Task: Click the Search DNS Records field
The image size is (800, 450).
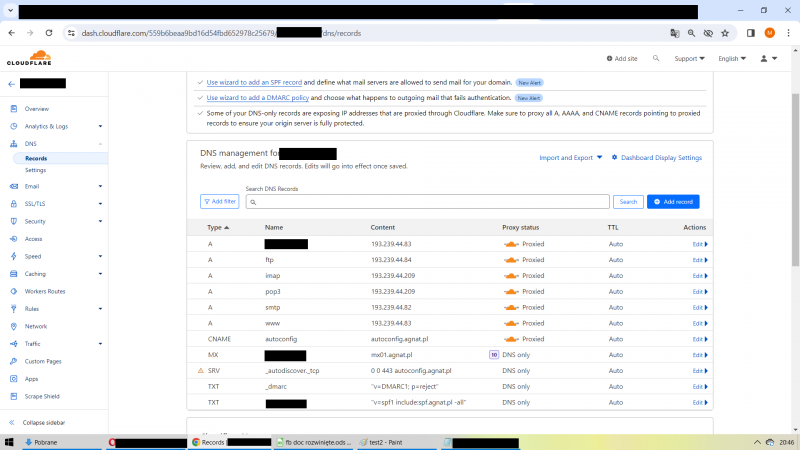Action: coord(428,202)
